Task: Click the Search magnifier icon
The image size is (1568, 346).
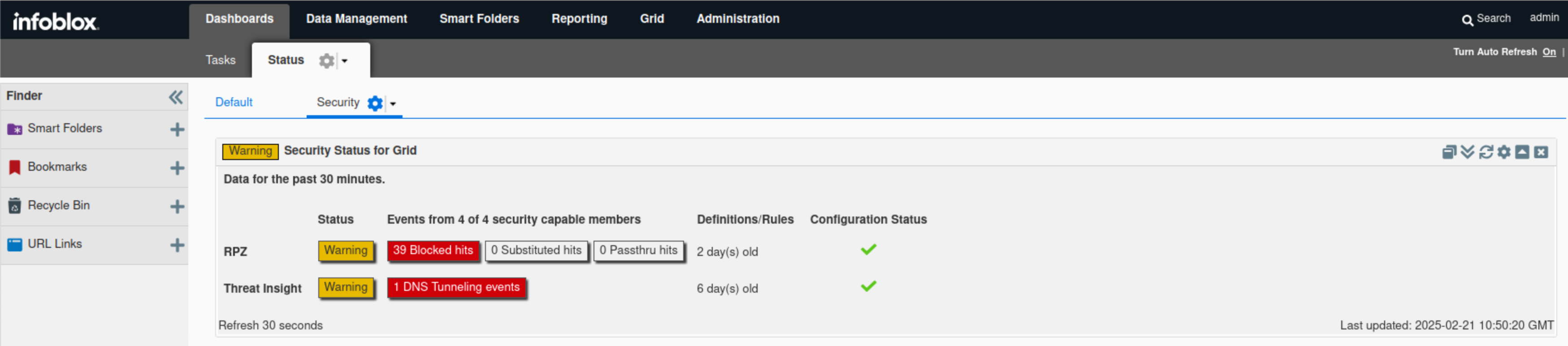Action: coord(1467,19)
